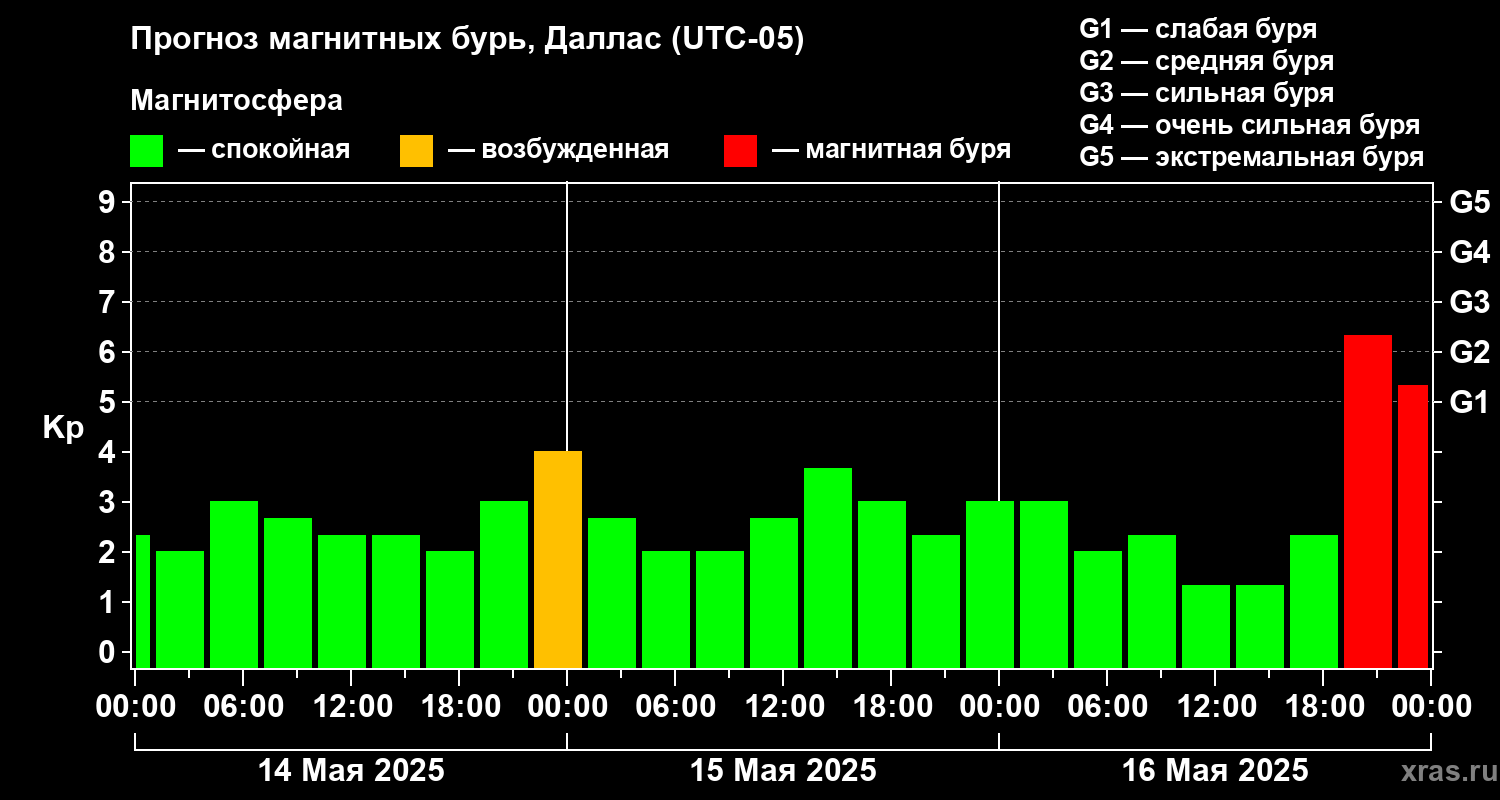Click the «G4 — очень сильная буря» legend line
The width and height of the screenshot is (1500, 800).
point(1249,125)
